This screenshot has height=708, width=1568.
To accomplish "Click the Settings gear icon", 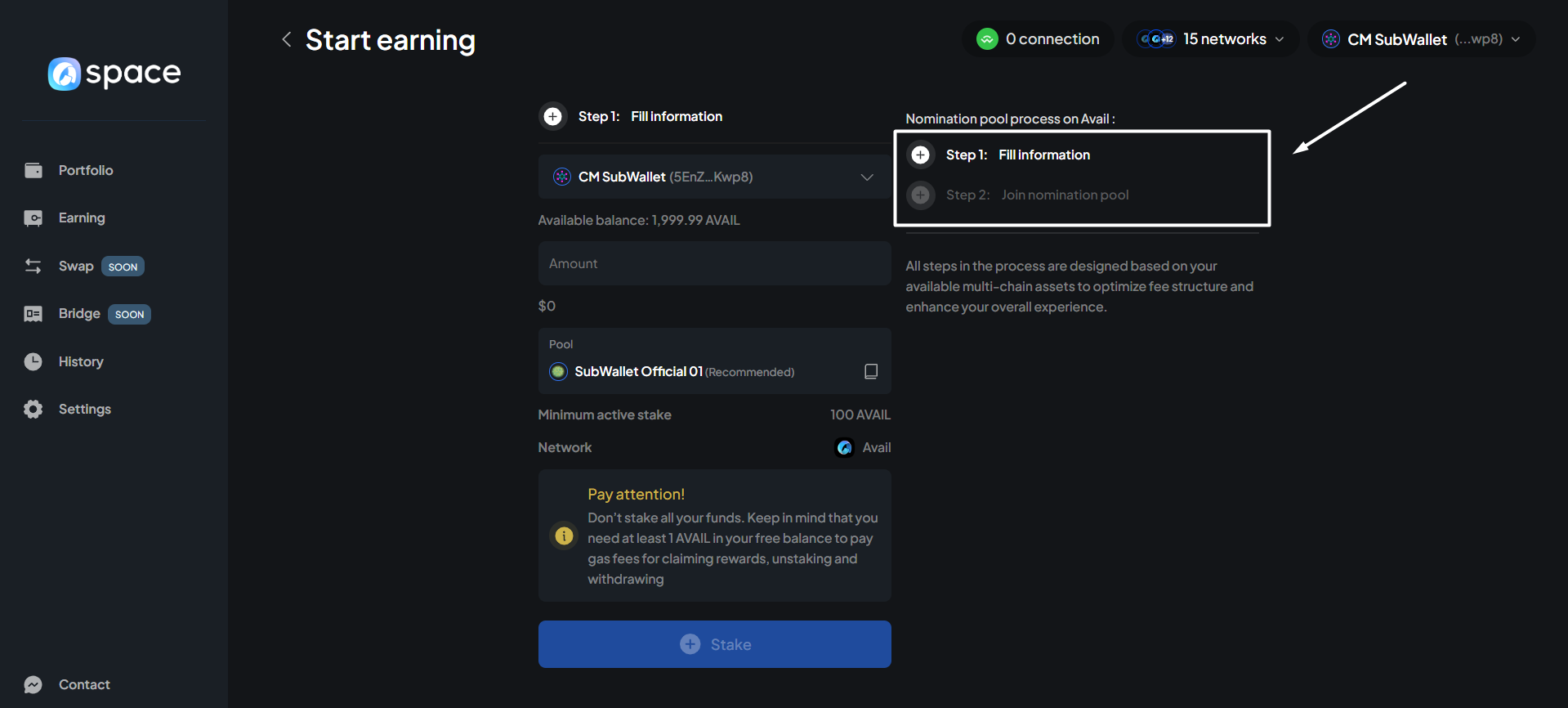I will (34, 409).
